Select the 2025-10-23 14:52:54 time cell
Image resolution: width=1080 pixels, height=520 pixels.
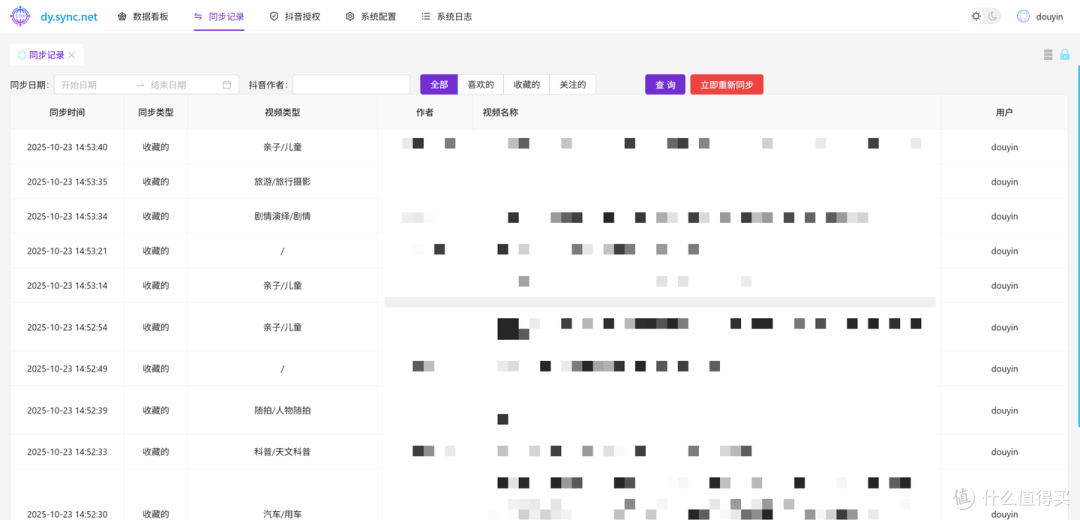[x=67, y=327]
